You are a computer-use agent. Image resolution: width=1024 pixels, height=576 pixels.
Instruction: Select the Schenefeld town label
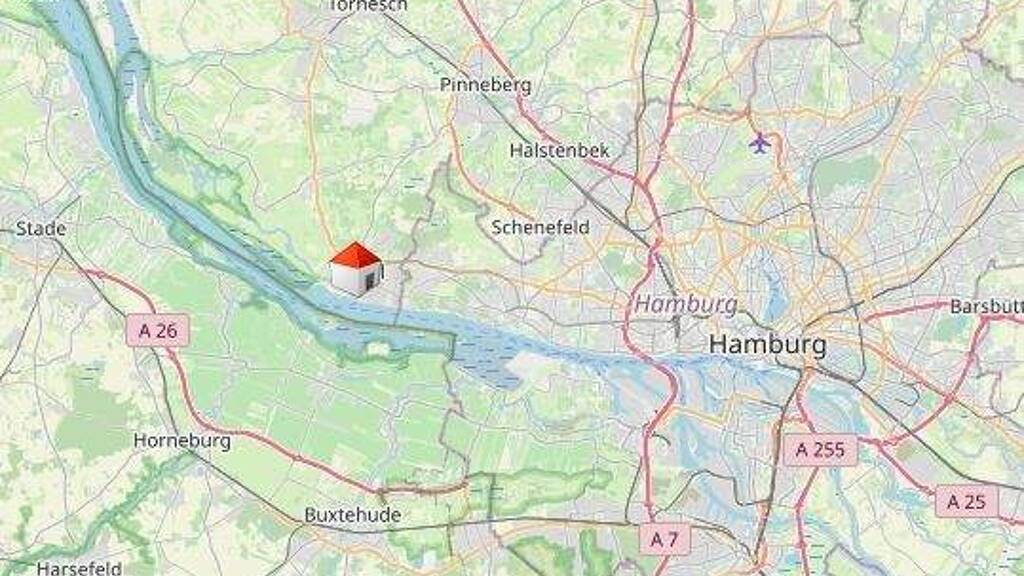click(540, 227)
